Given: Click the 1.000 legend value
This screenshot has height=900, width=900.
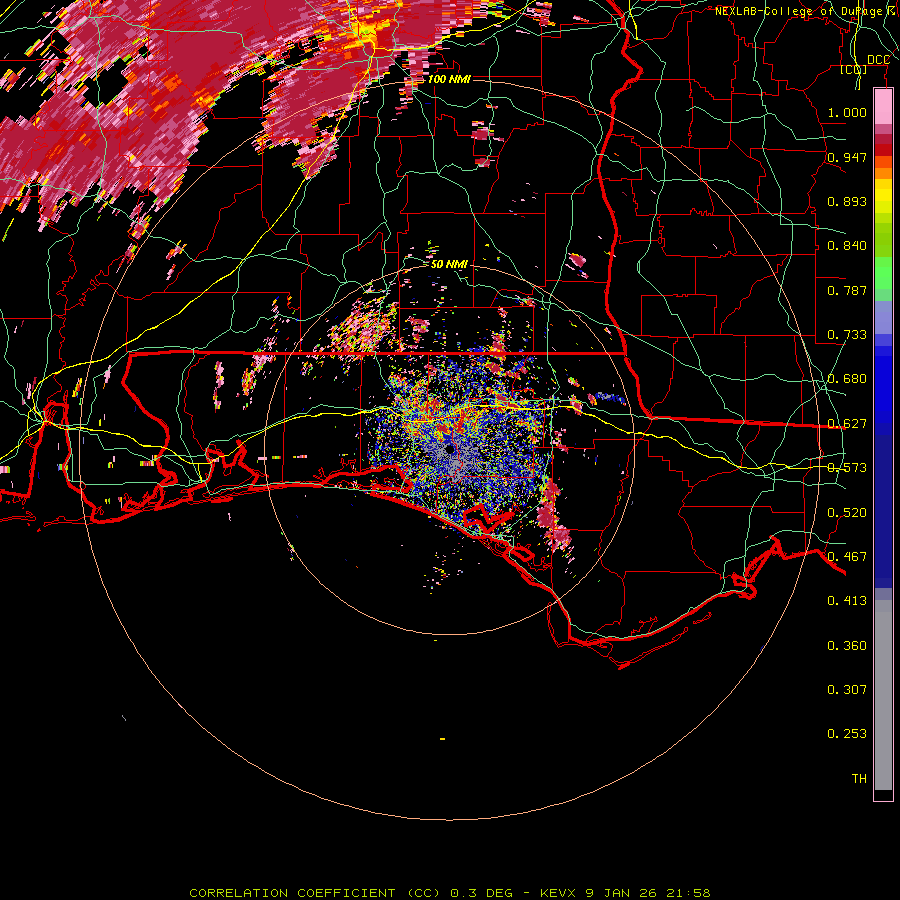Looking at the screenshot, I should coord(847,112).
